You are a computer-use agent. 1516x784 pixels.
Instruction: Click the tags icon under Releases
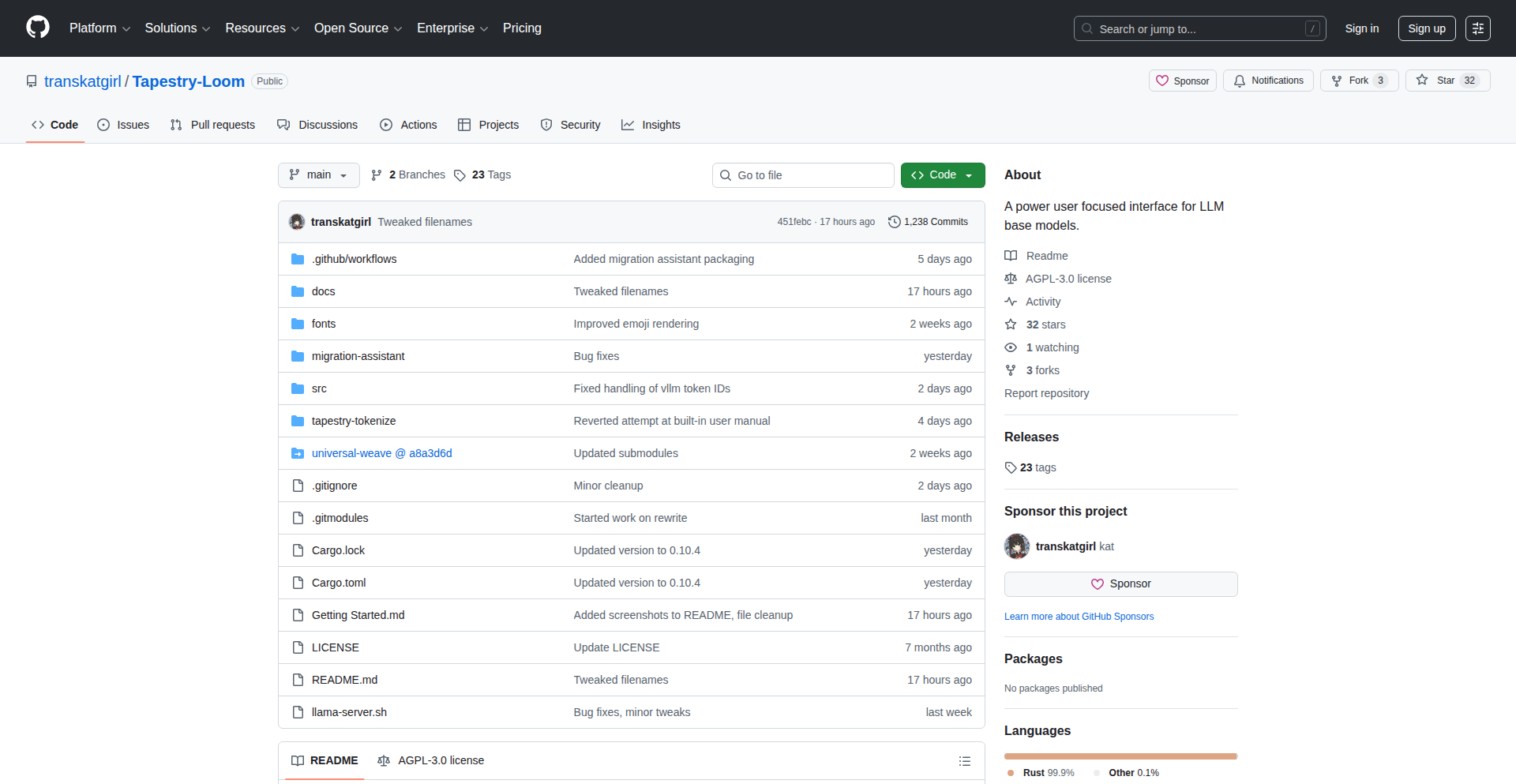coord(1011,467)
